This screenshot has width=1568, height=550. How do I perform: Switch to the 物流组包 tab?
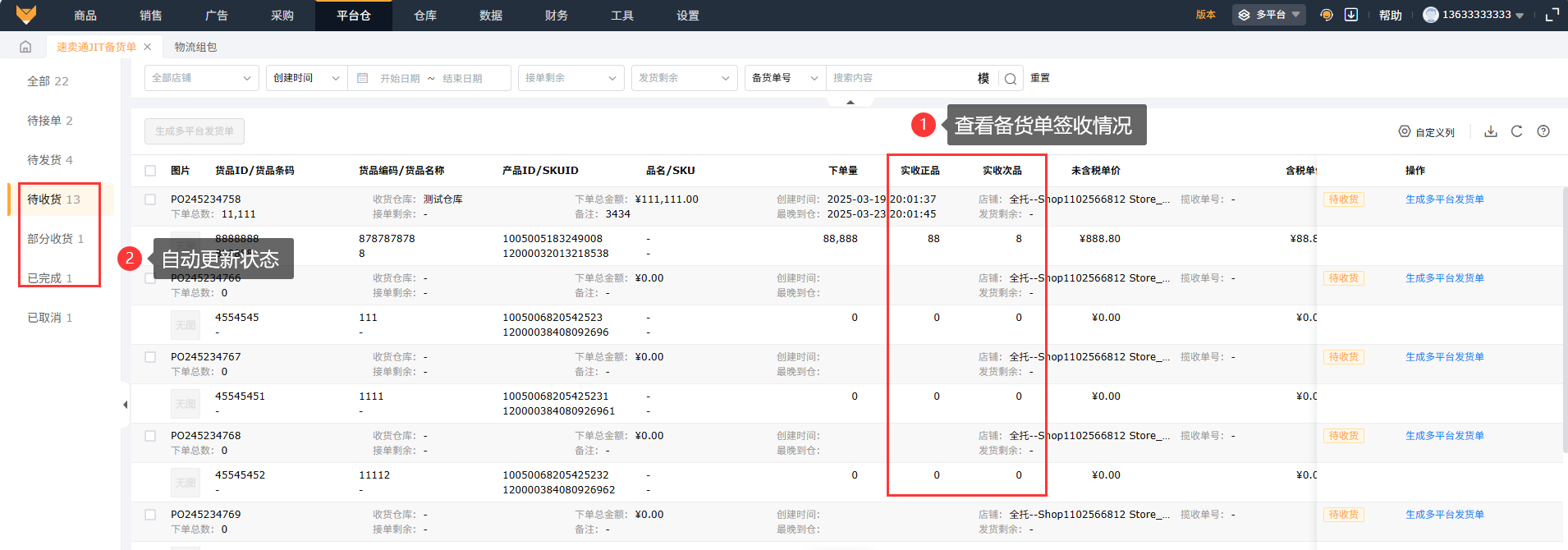(195, 47)
